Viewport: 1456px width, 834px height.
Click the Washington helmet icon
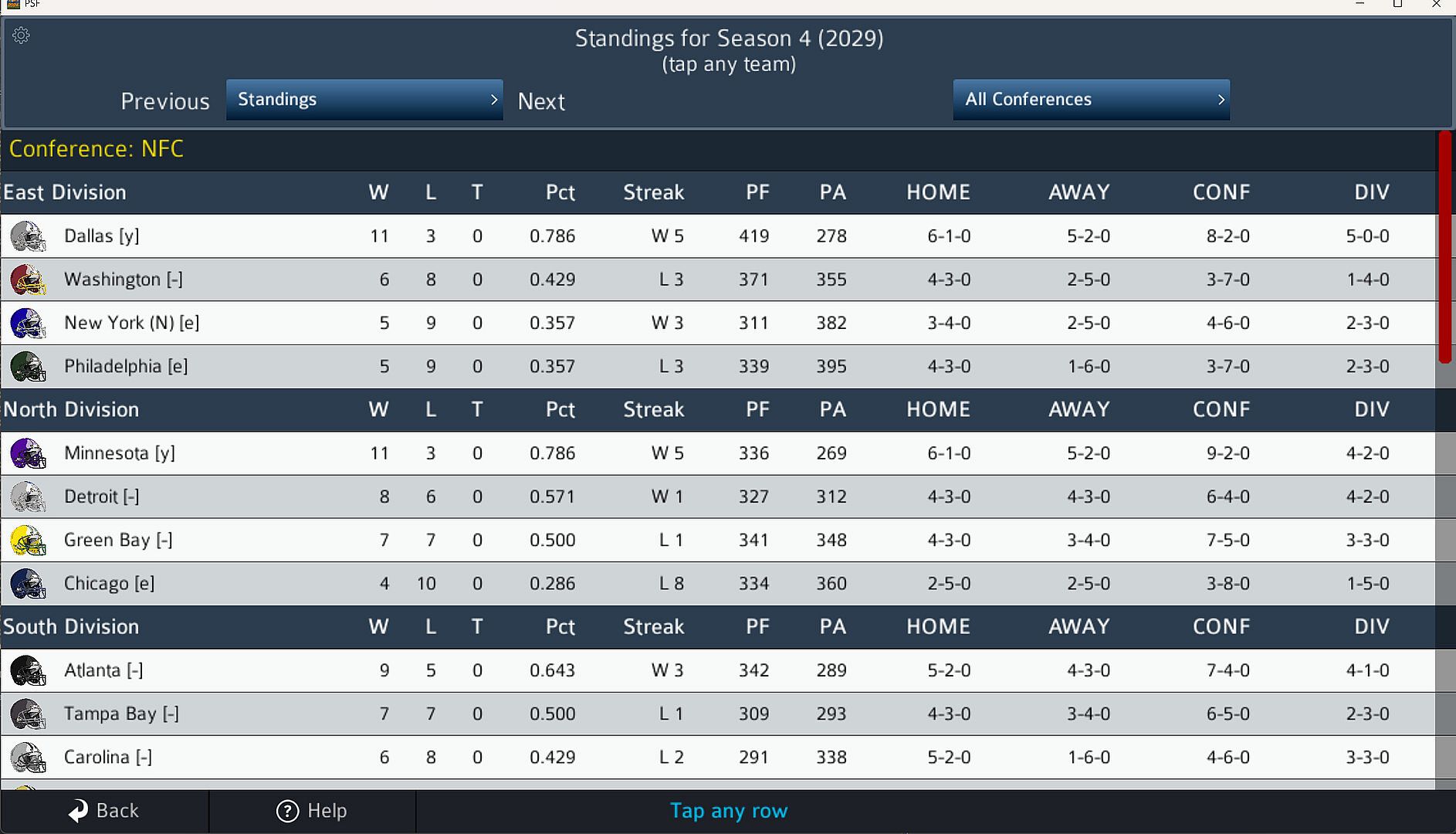click(x=28, y=280)
